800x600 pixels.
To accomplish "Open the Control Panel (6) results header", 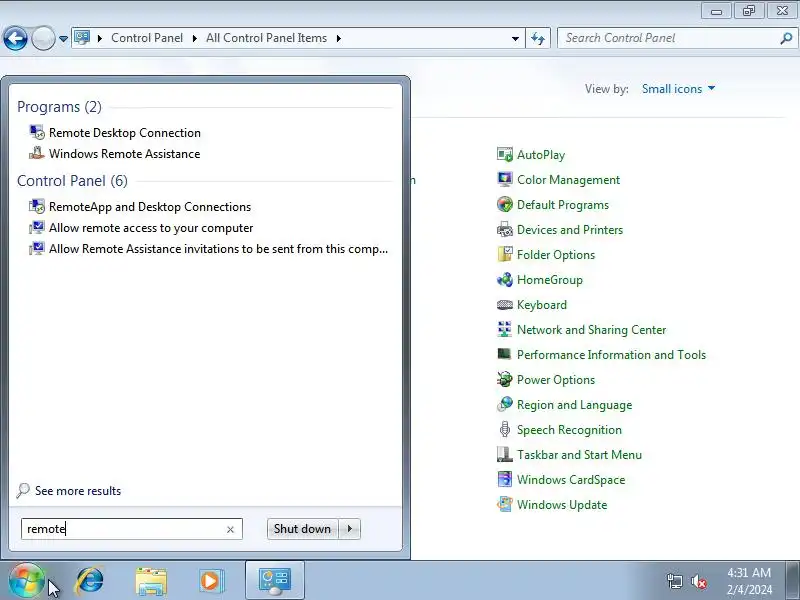I will point(72,181).
